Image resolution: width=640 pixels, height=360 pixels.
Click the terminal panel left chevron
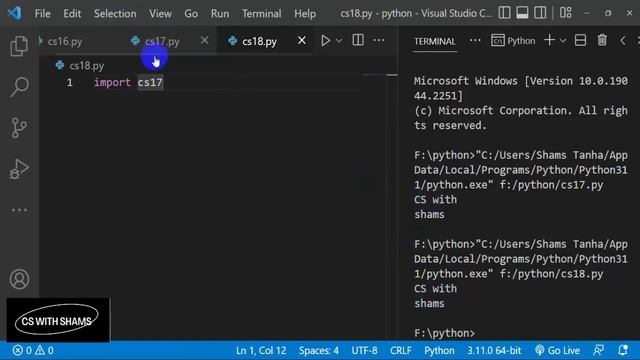(x=622, y=40)
